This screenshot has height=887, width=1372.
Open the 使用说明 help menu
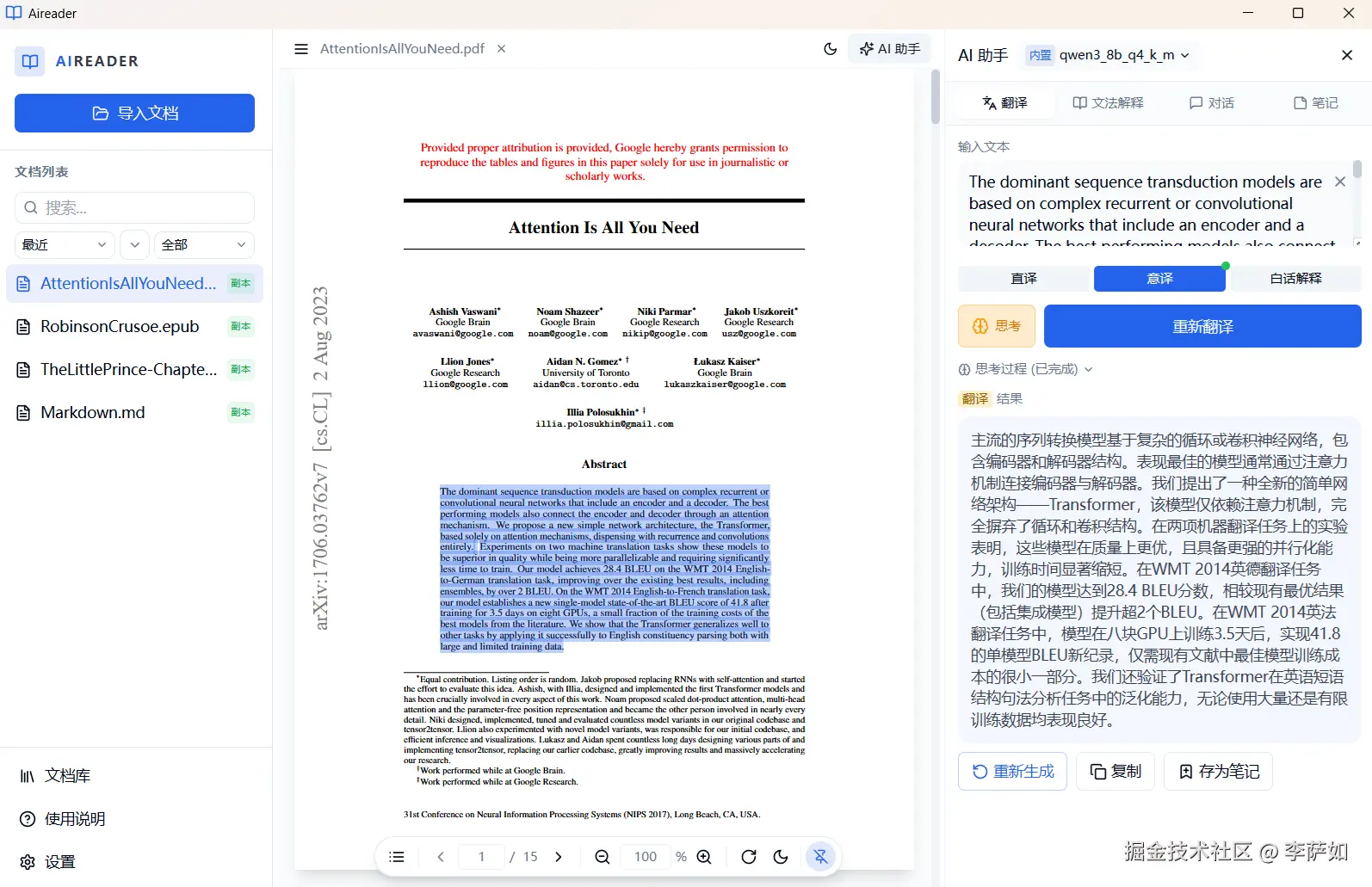[62, 819]
